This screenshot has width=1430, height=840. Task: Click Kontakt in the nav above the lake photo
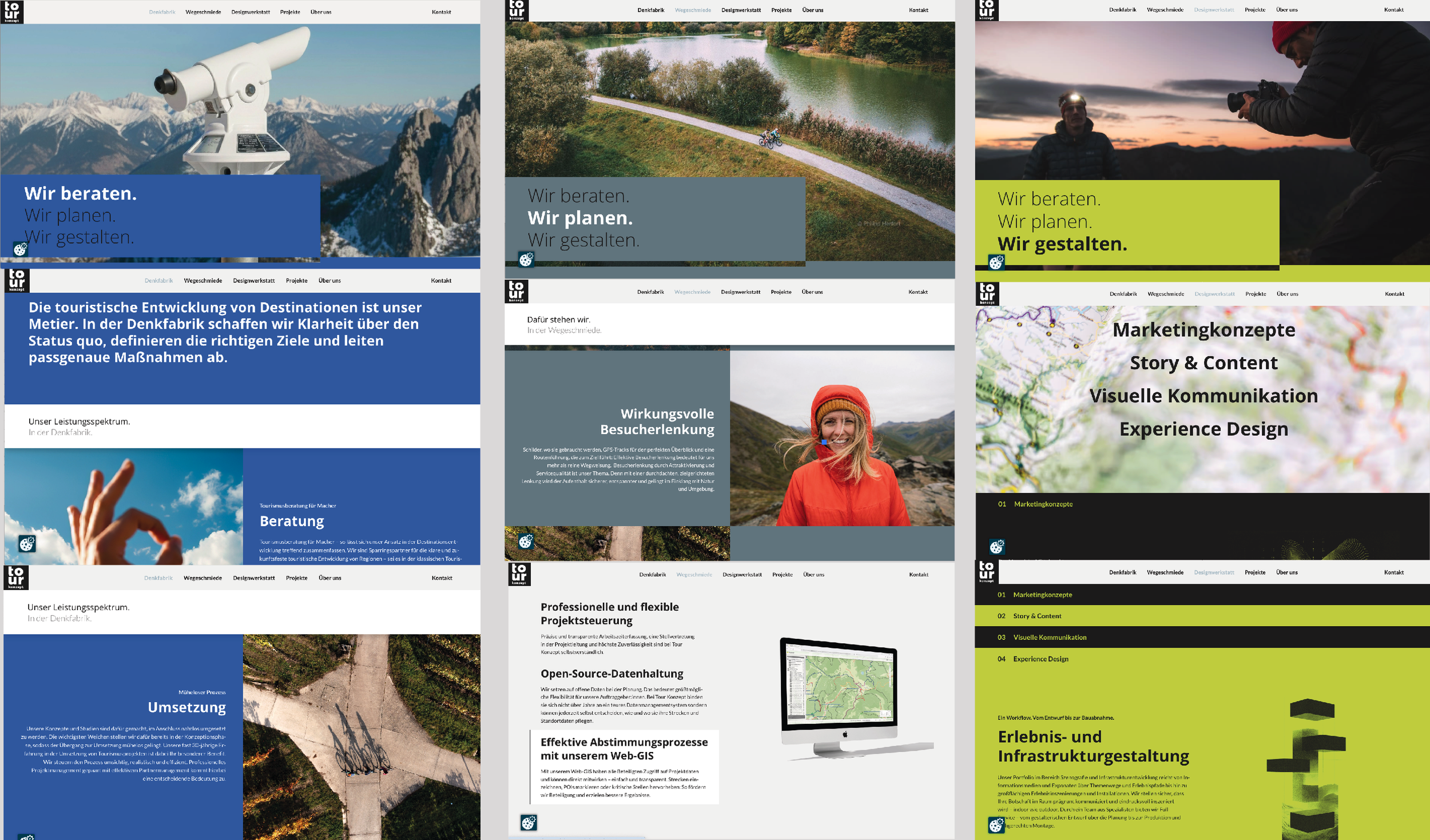(x=919, y=10)
